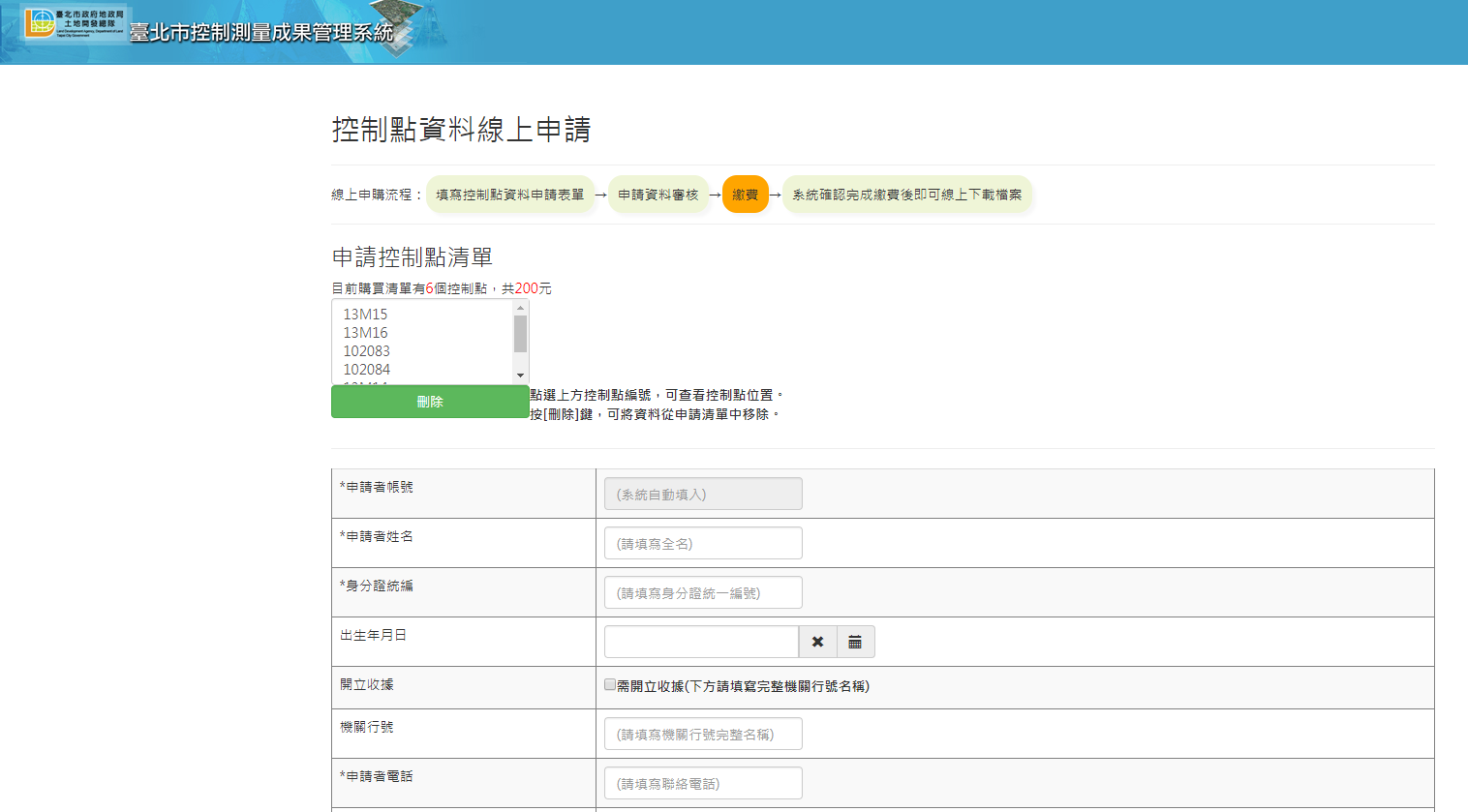Click the 申請資料審核 step
1468x812 pixels.
click(x=658, y=195)
